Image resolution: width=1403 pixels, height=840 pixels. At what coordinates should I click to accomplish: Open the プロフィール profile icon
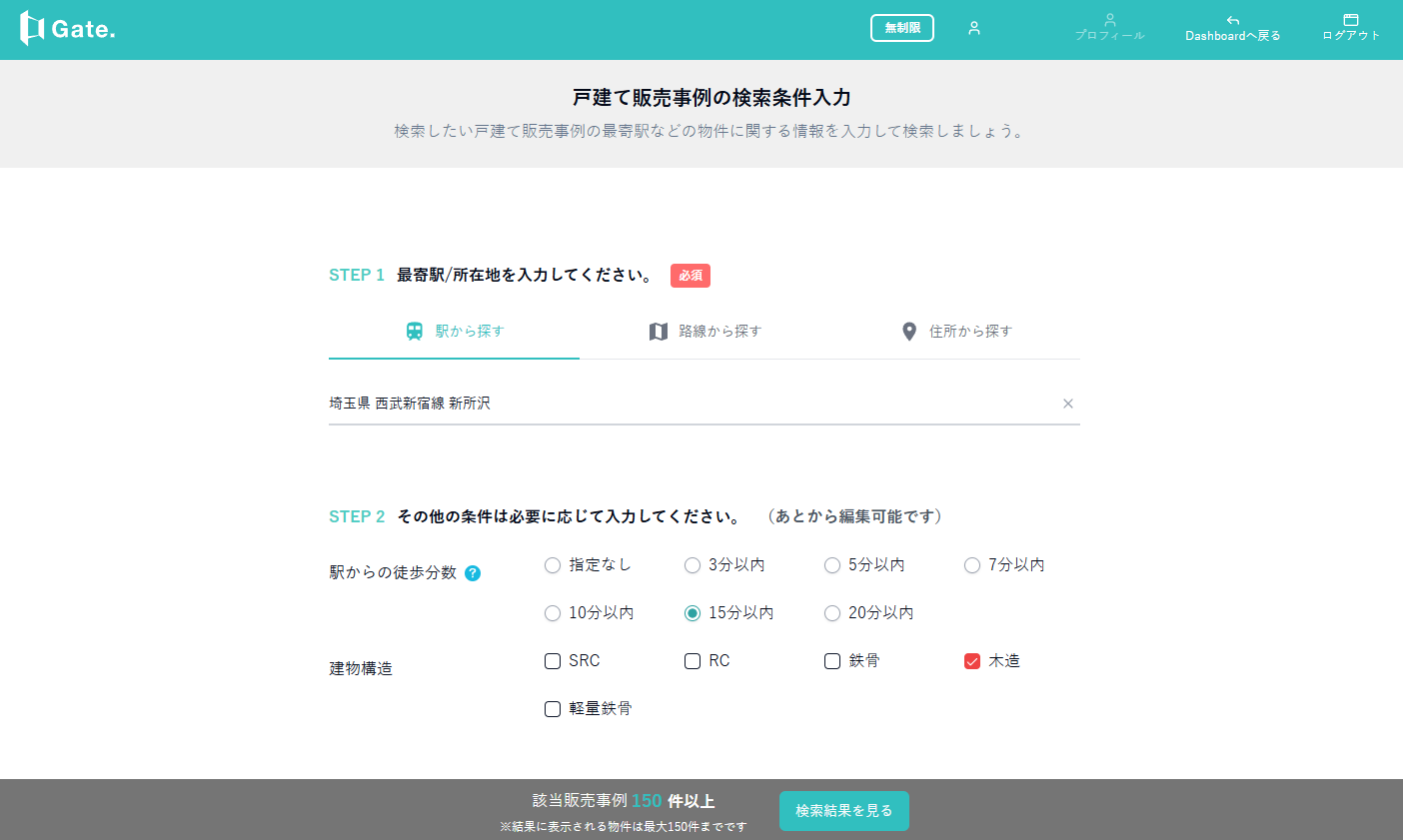1109,20
